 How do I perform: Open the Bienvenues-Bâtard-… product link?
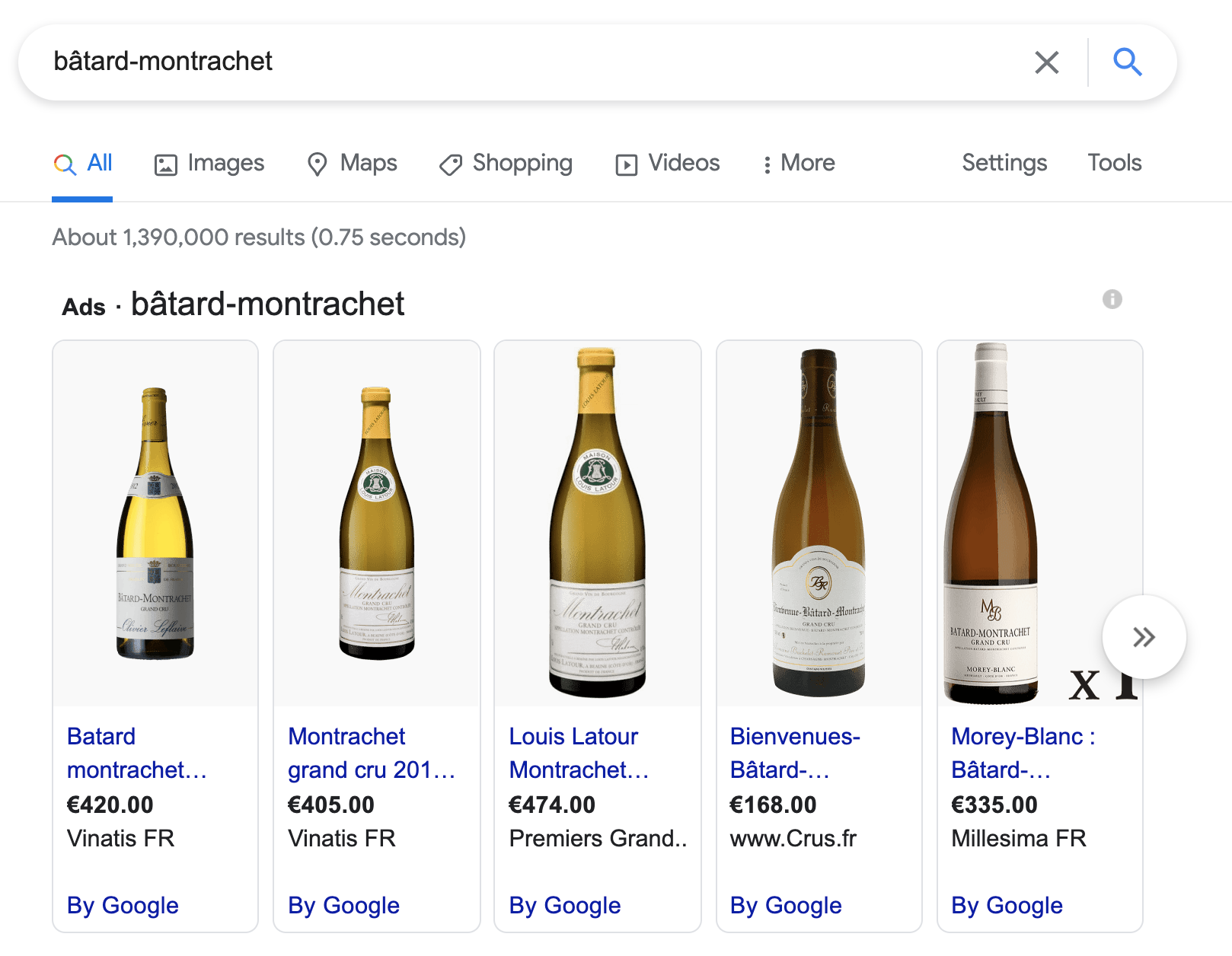795,753
